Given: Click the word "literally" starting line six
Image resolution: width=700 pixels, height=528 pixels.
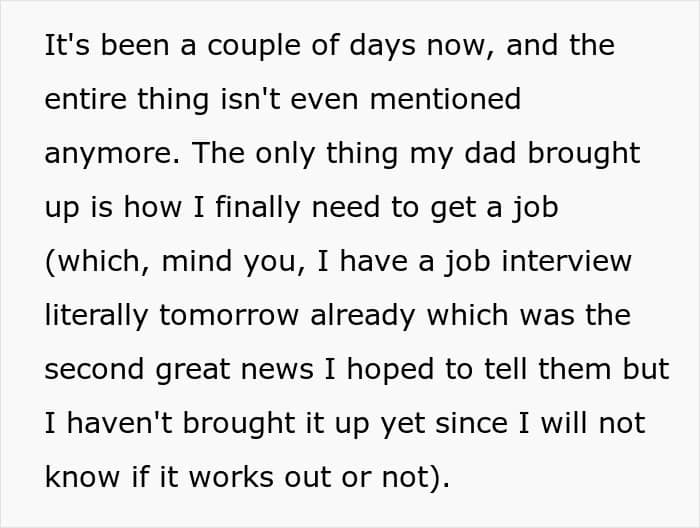Looking at the screenshot, I should [x=96, y=316].
